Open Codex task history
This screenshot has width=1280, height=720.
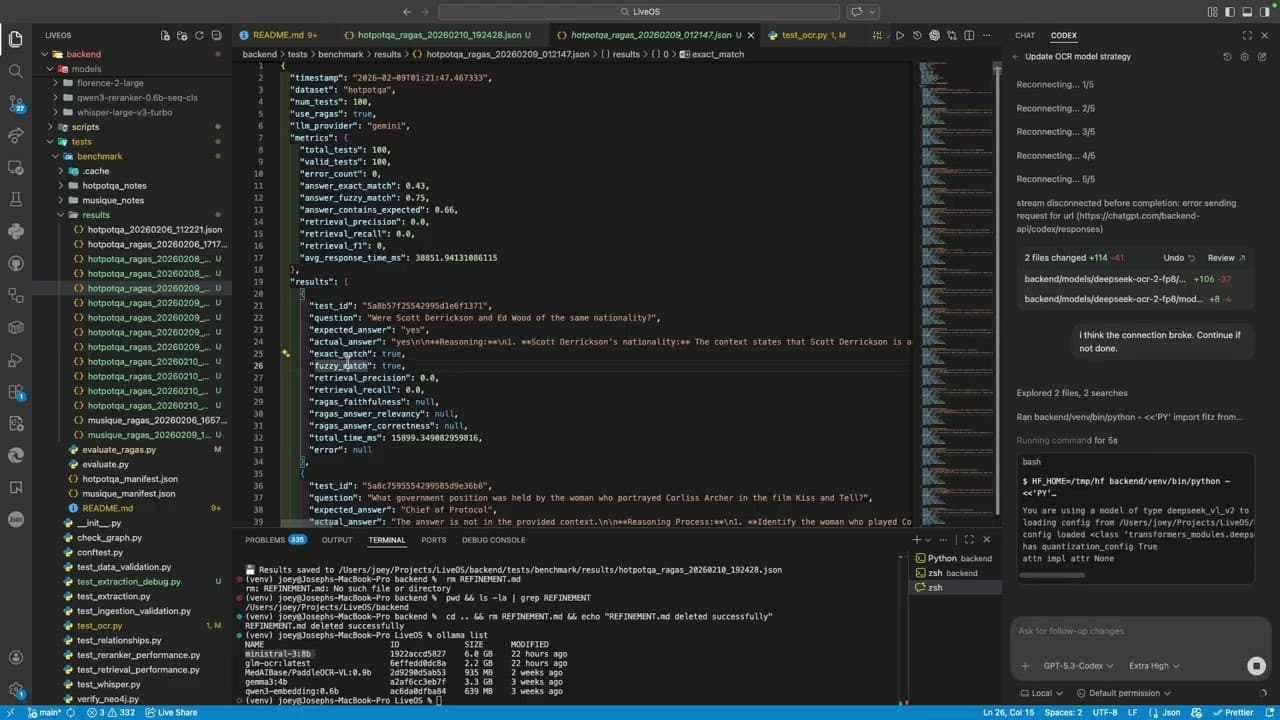[1227, 57]
